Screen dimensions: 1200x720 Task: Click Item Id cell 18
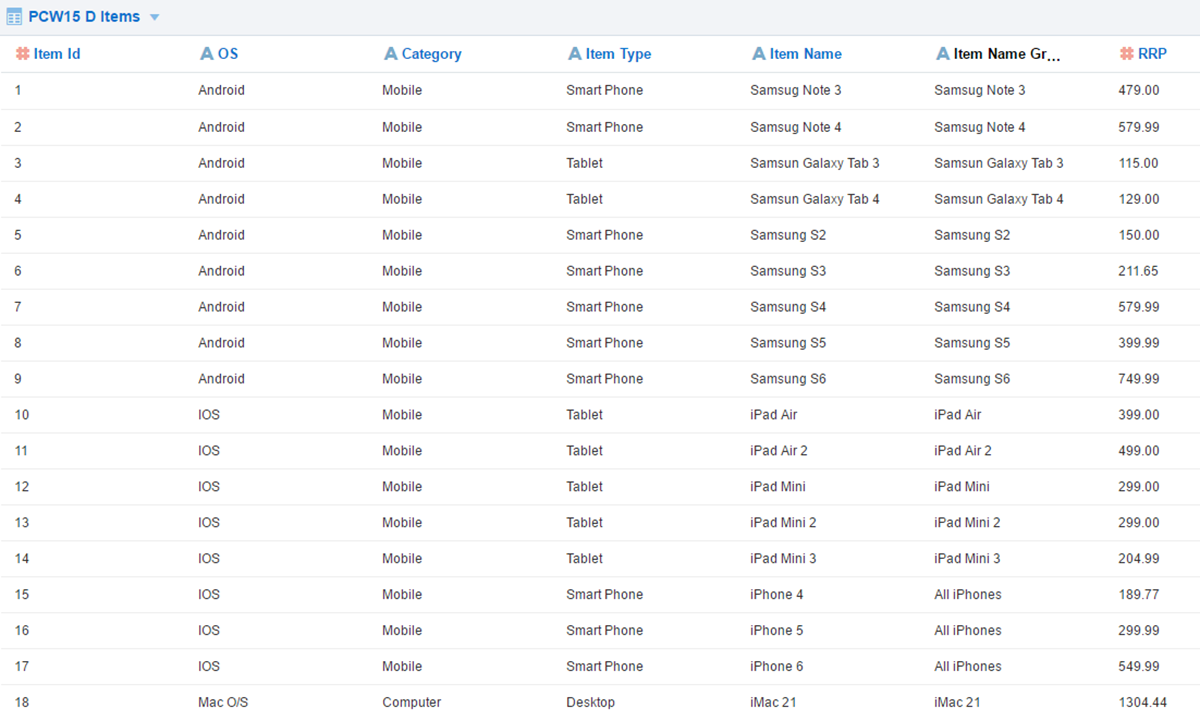(22, 703)
